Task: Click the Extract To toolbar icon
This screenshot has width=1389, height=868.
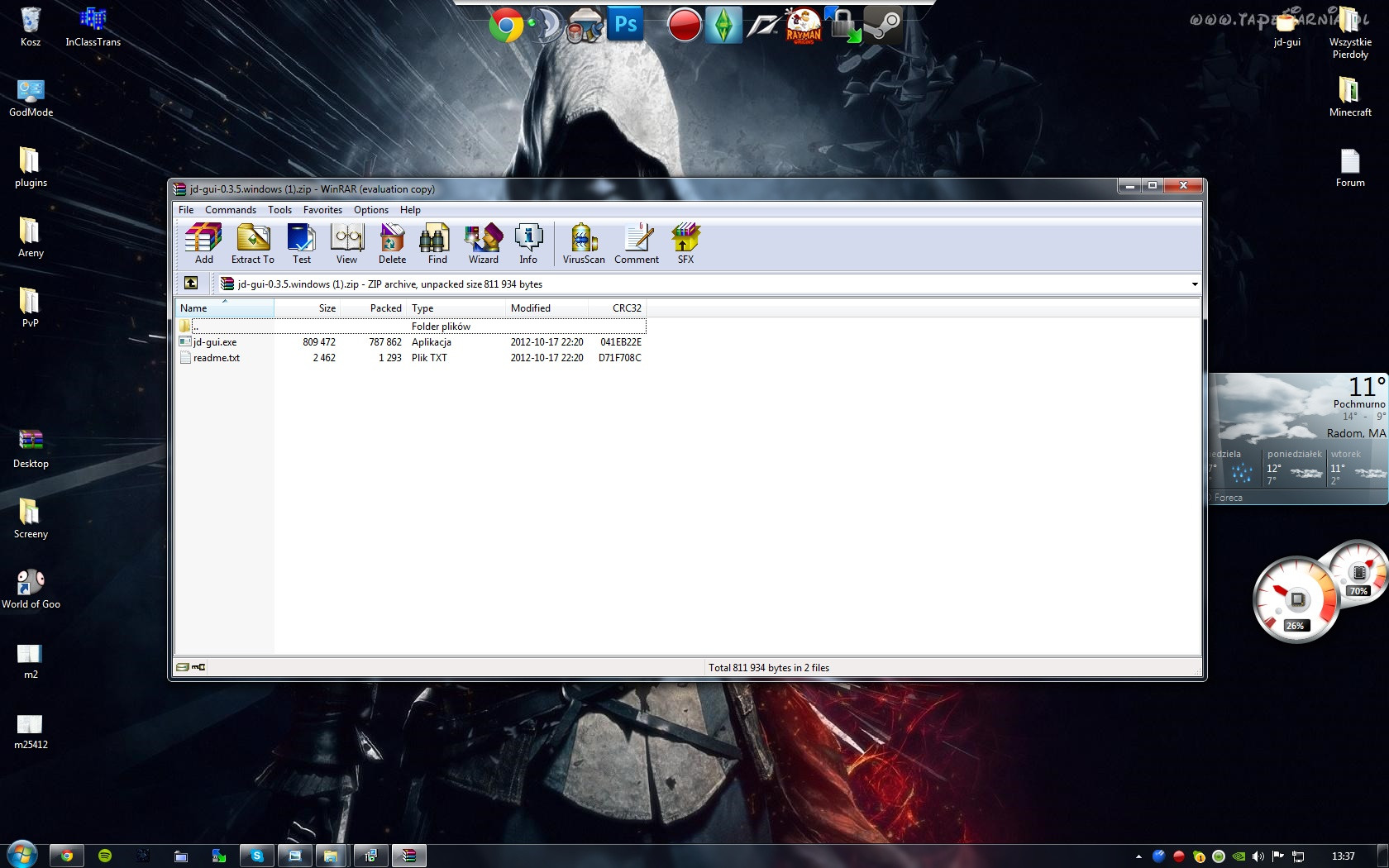Action: 253,244
